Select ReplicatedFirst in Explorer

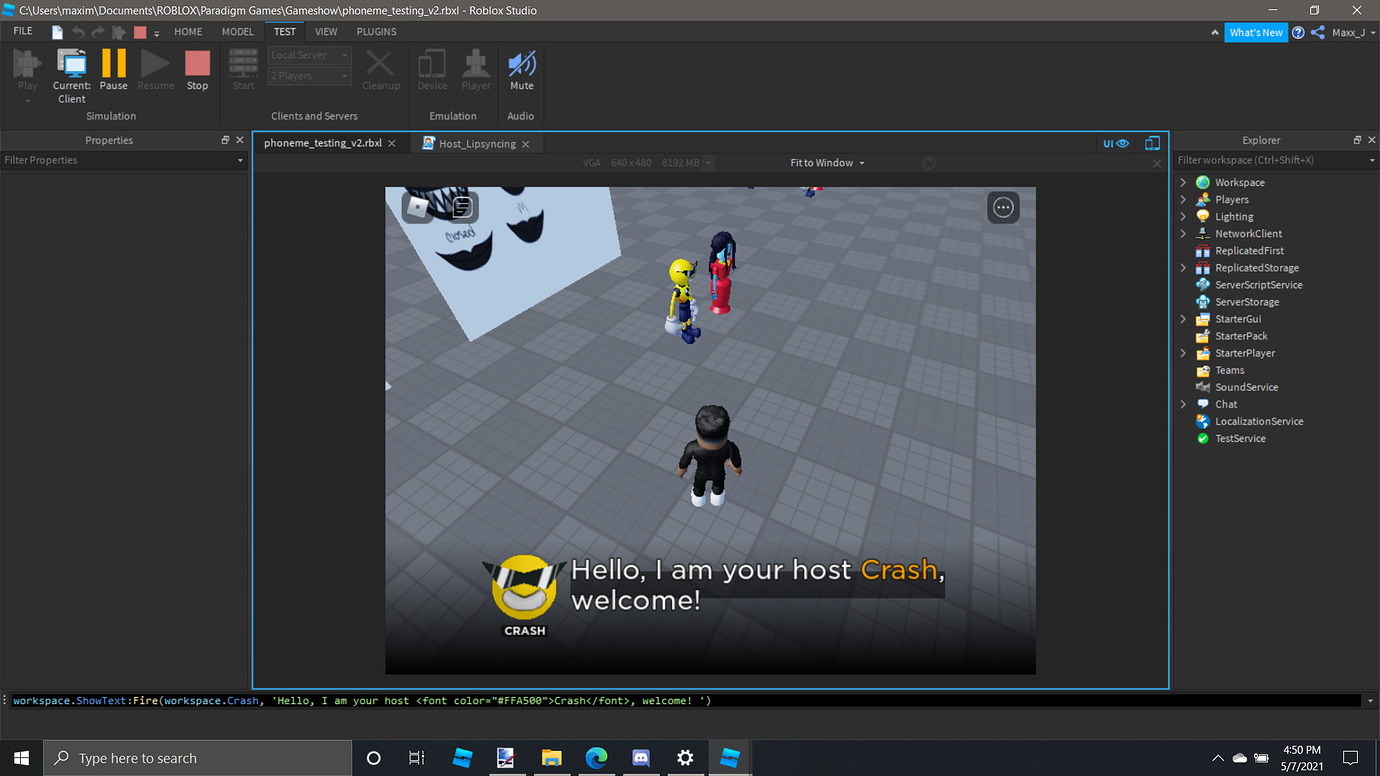coord(1249,251)
